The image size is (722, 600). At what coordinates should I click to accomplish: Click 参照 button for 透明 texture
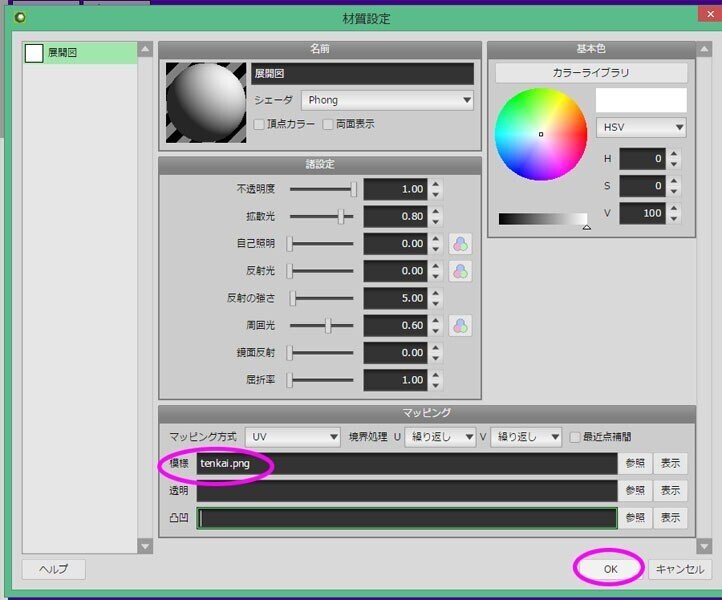coord(635,490)
